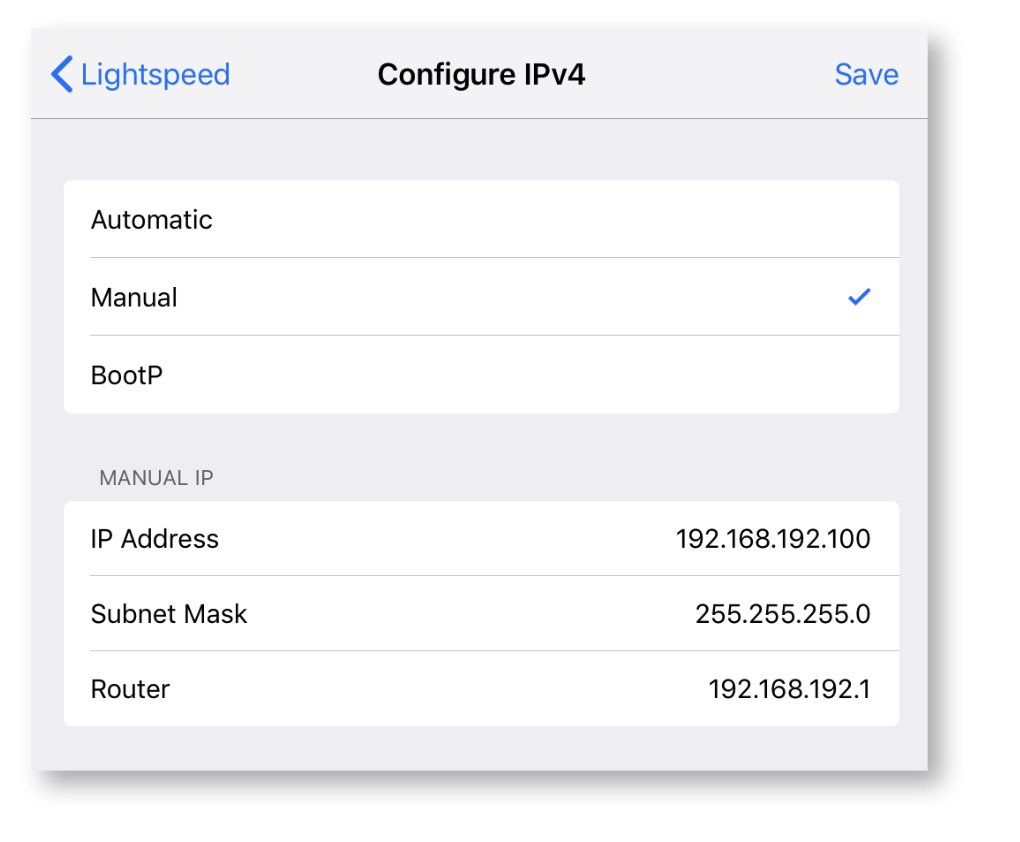Click the gray background below Router row
This screenshot has height=842, width=1020.
tap(480, 748)
